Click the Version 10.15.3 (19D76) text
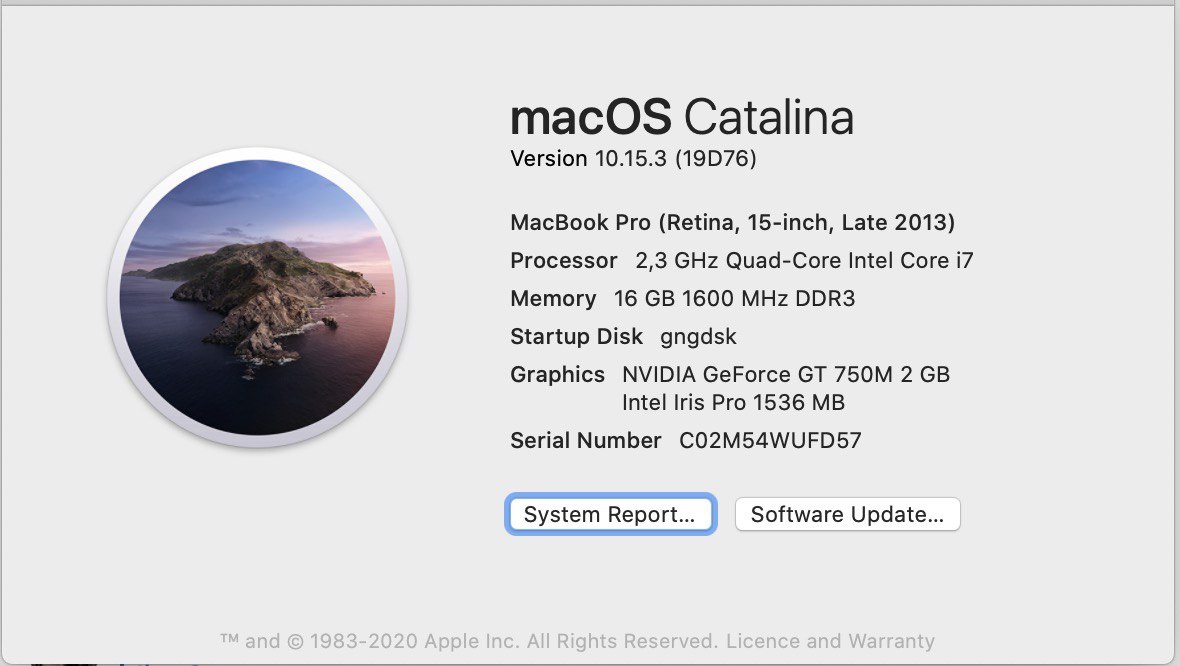 coord(633,159)
